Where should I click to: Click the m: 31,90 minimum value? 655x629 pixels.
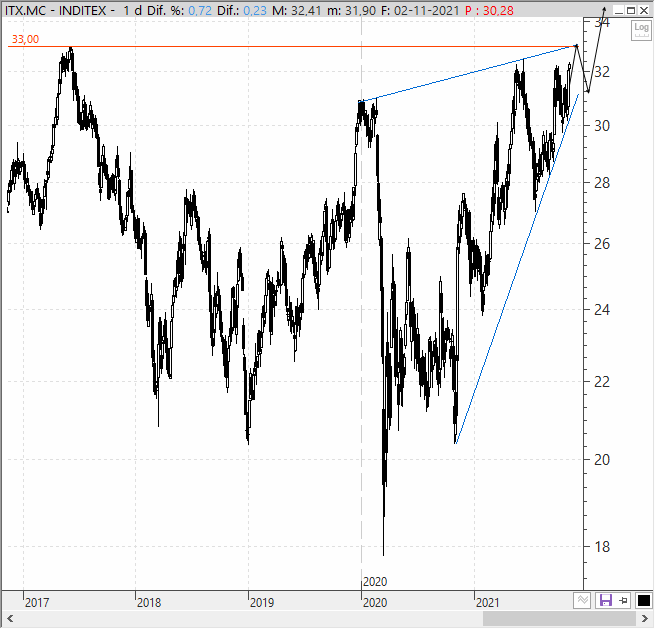pos(351,10)
